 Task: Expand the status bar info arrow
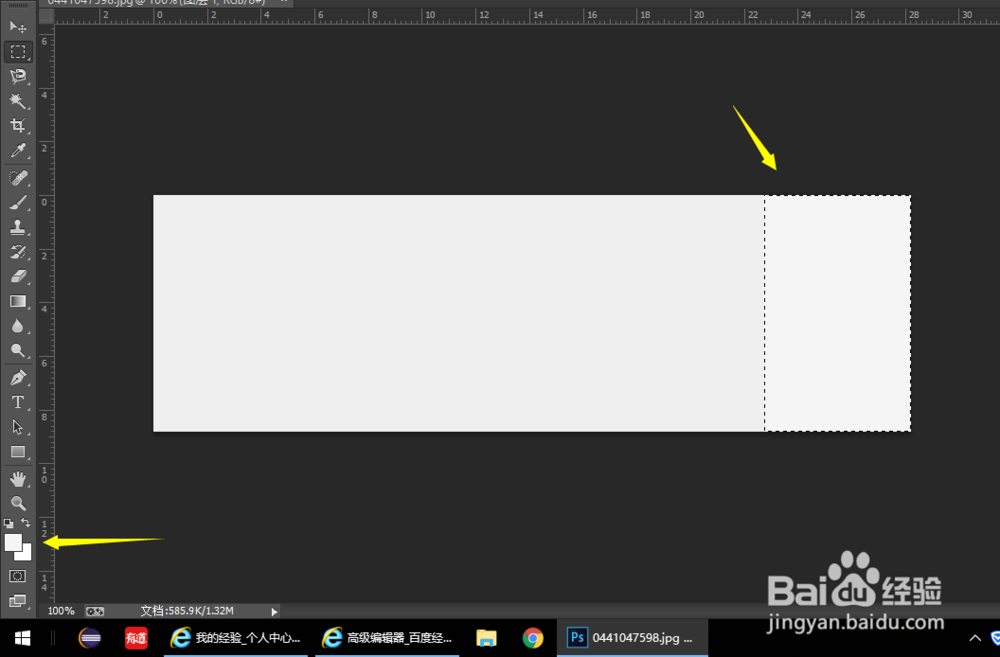274,612
